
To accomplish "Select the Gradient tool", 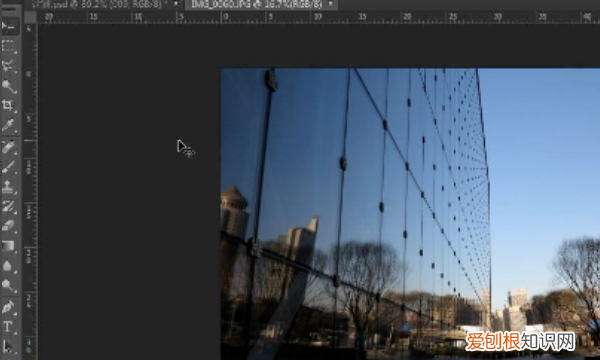I will 8,246.
